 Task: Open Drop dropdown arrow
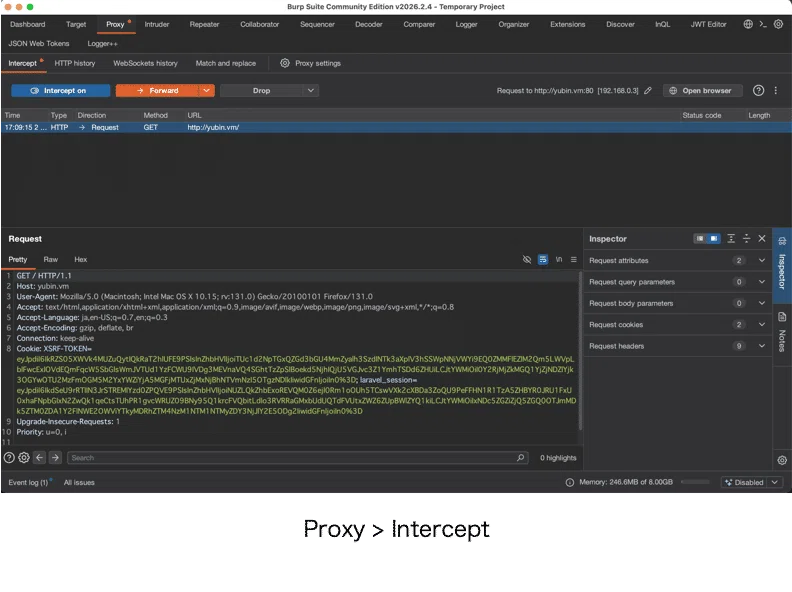click(x=311, y=90)
